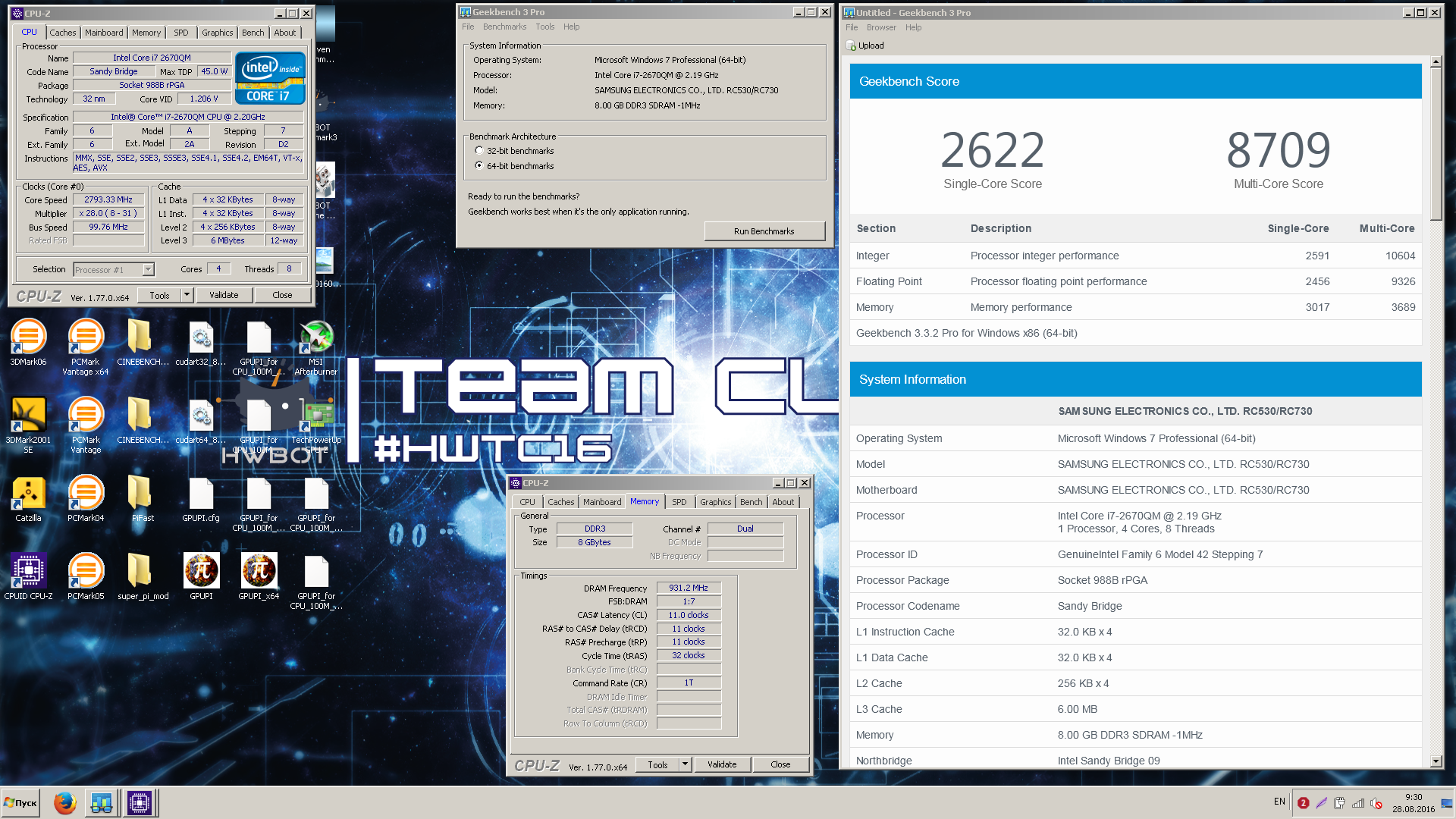
Task: Open the 3DMark06 desktop shortcut
Action: click(x=28, y=343)
